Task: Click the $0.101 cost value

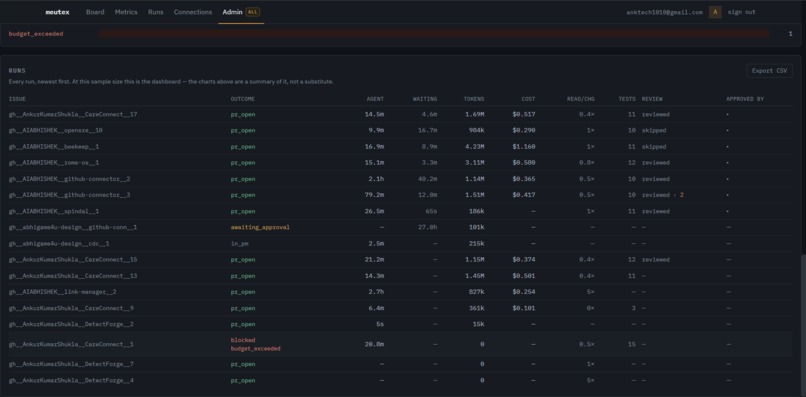Action: pyautogui.click(x=524, y=309)
